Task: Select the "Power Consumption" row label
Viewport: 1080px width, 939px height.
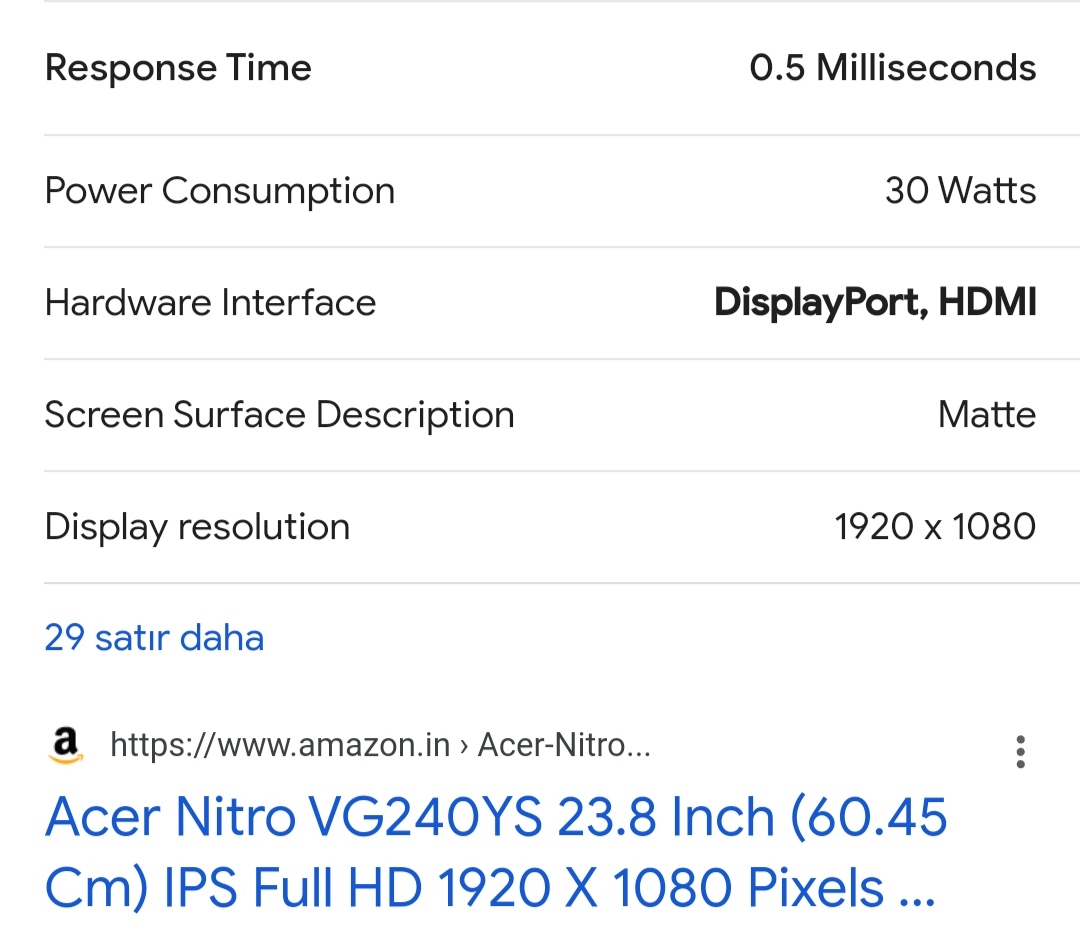Action: coord(220,191)
